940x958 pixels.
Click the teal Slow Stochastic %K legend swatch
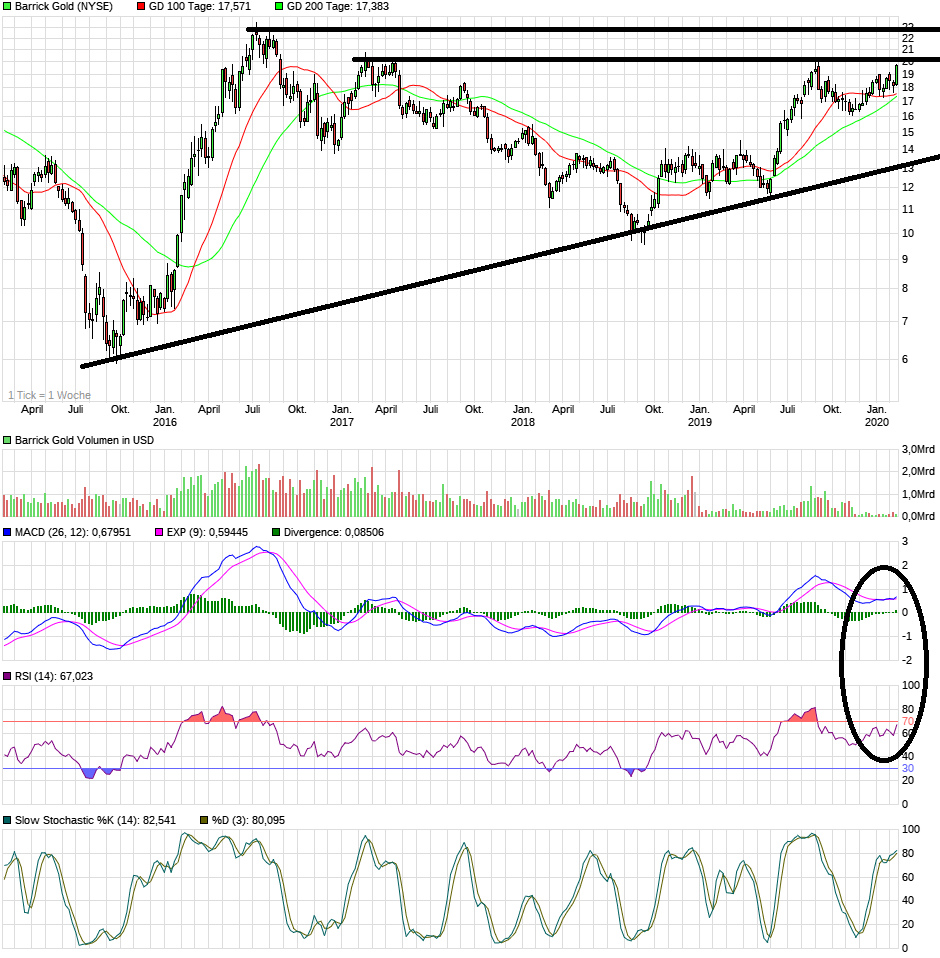click(7, 821)
